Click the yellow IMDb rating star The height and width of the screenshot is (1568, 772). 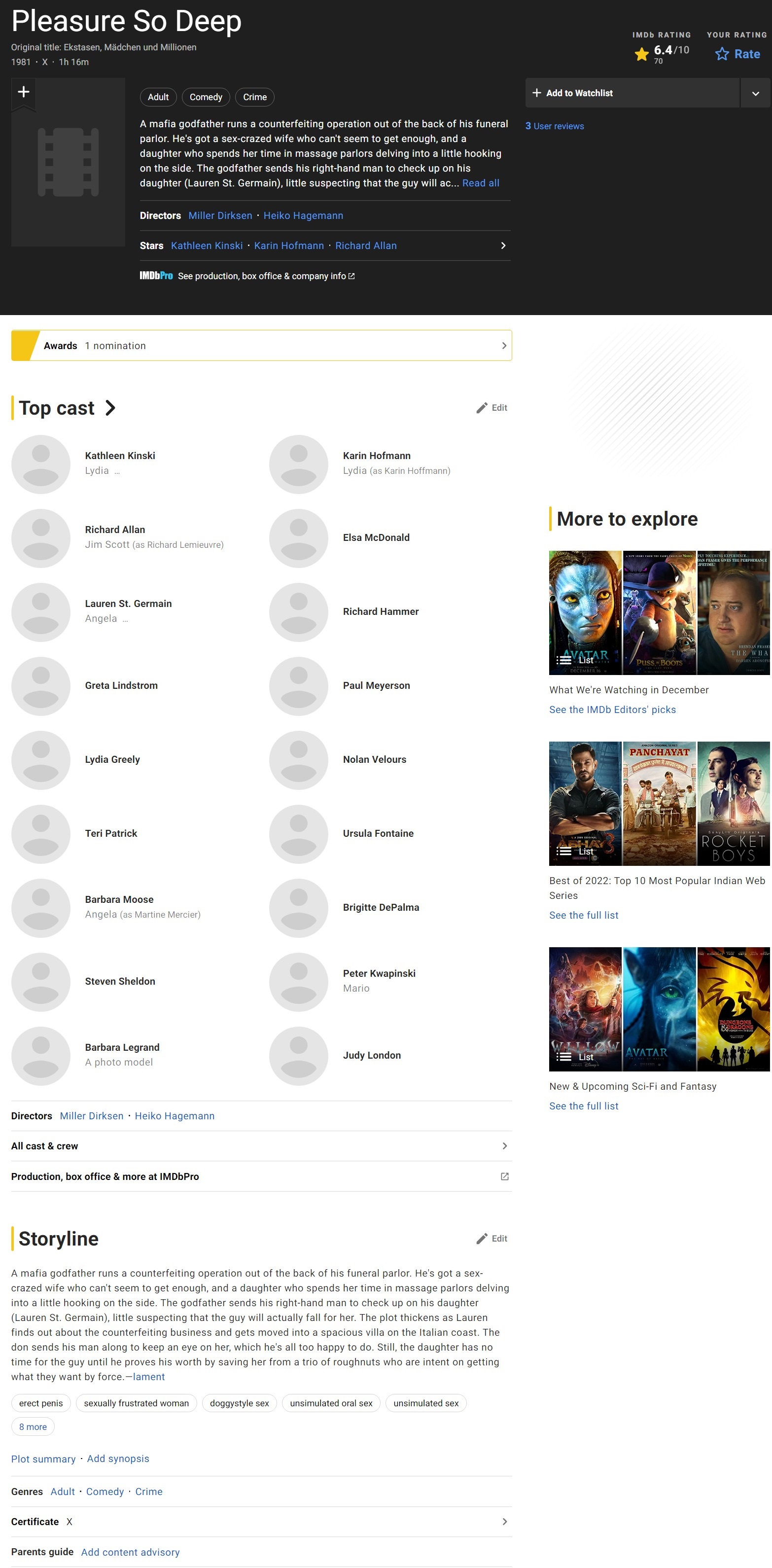coord(641,54)
